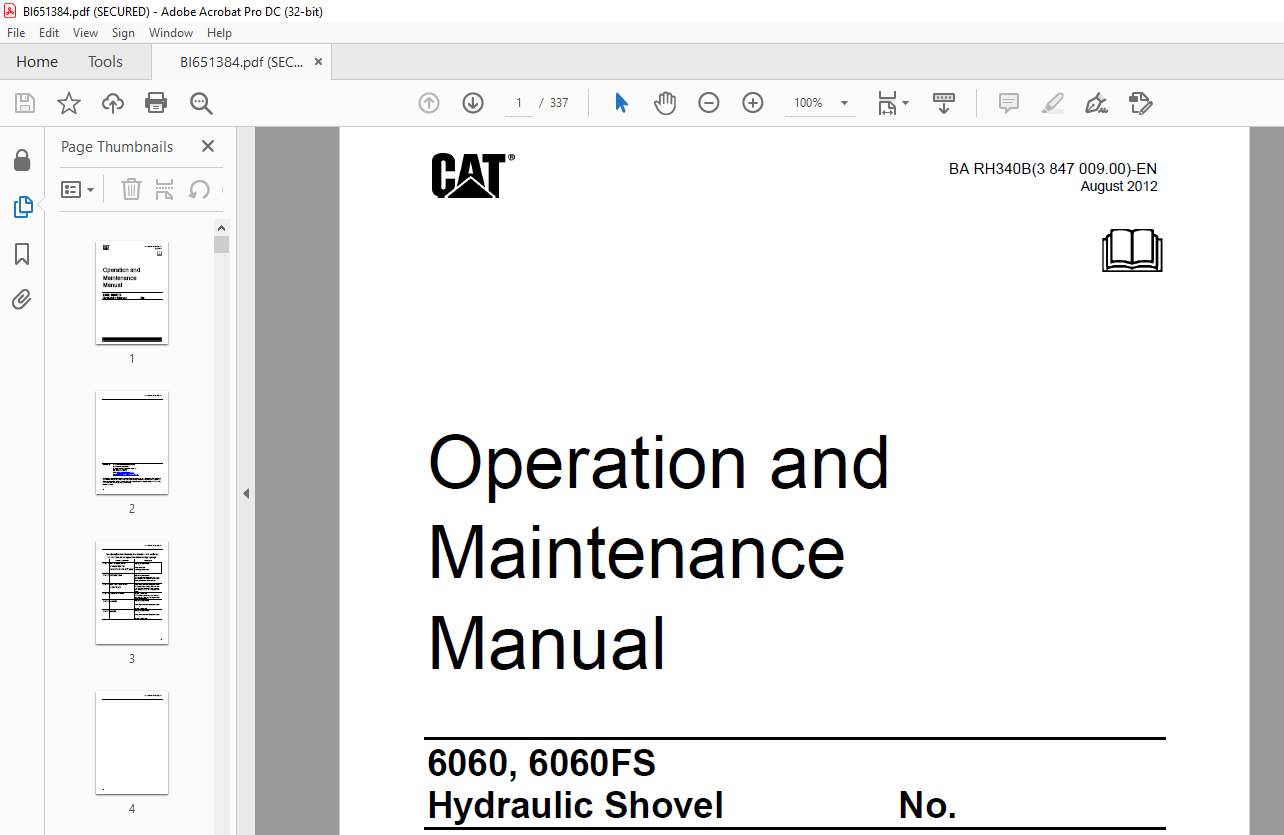Click the page break print icon
Image resolution: width=1284 pixels, height=835 pixels.
(165, 189)
